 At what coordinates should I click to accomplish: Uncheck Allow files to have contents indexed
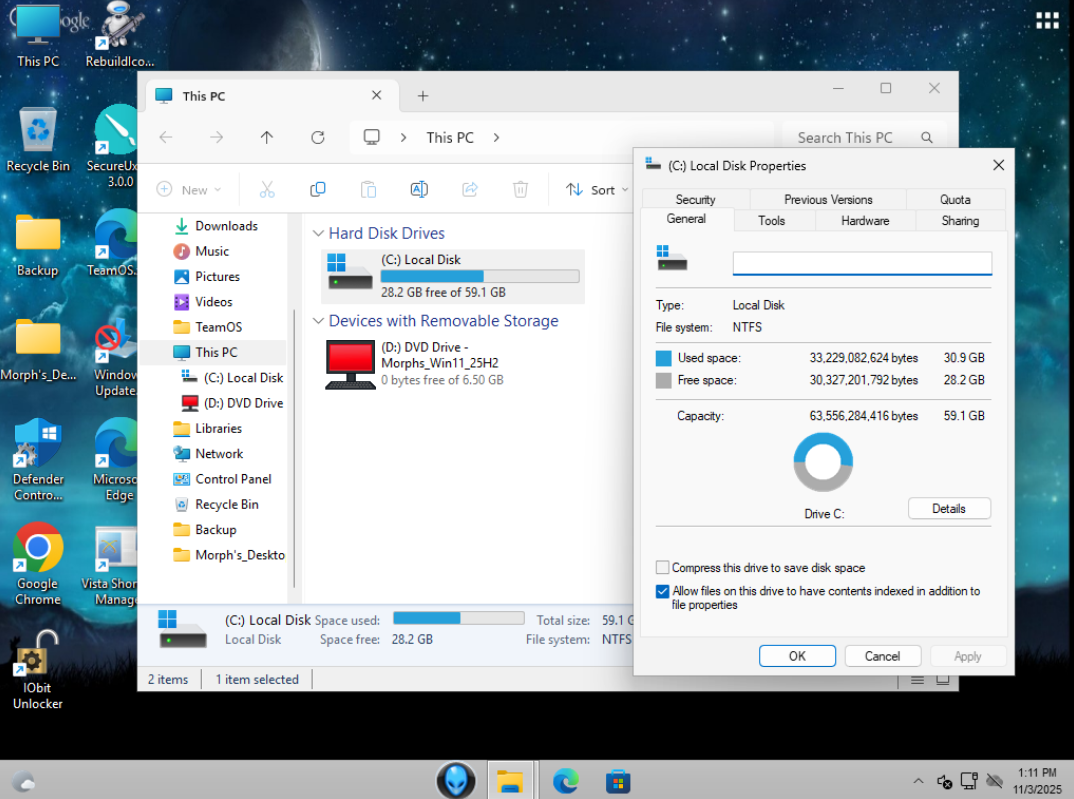tap(662, 592)
